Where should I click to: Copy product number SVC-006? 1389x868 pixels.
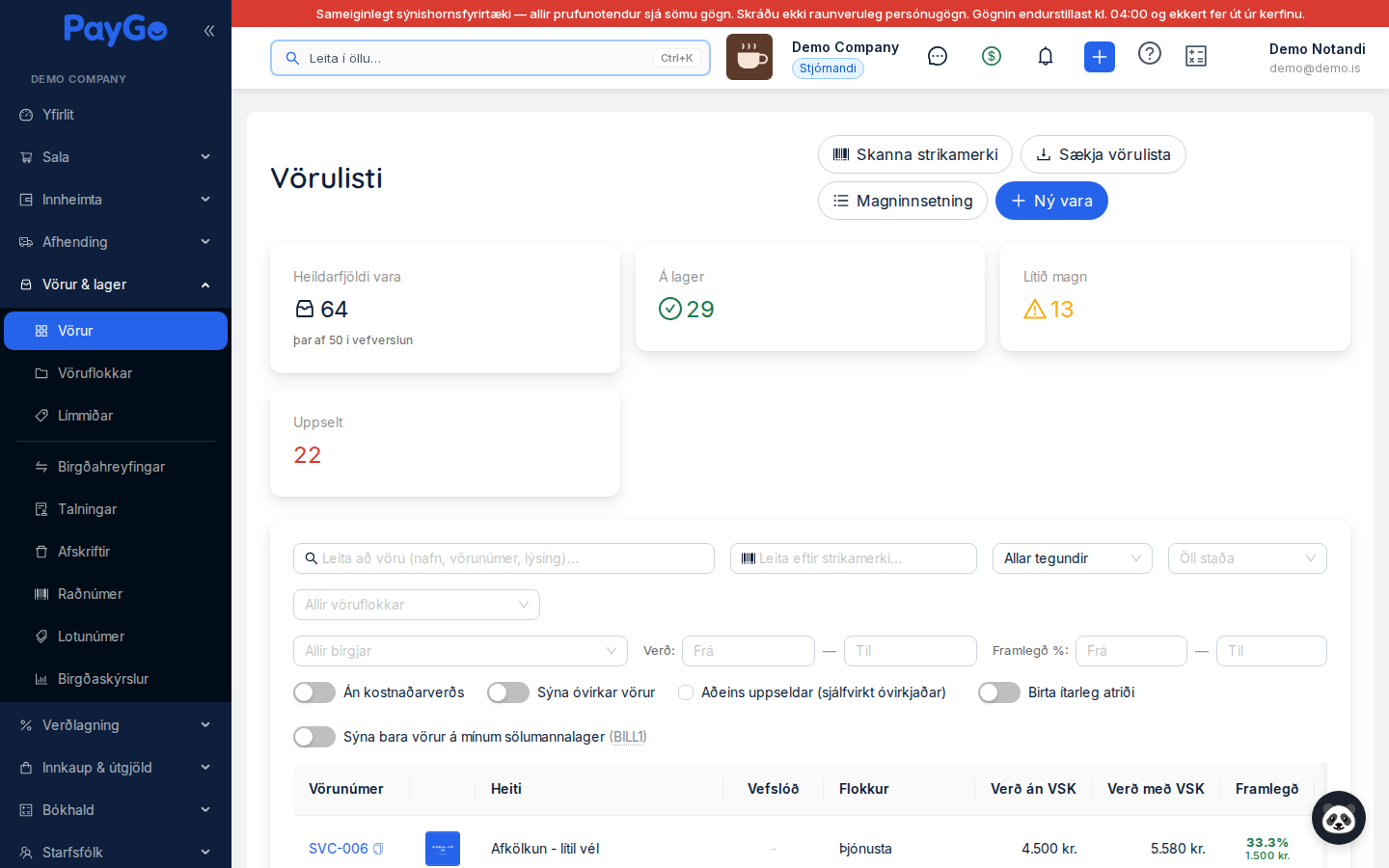pos(378,849)
